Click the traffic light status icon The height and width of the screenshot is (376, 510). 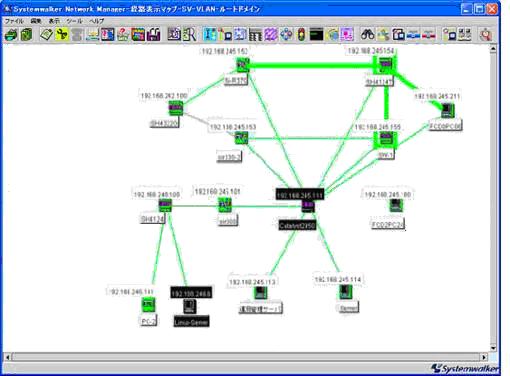click(302, 35)
